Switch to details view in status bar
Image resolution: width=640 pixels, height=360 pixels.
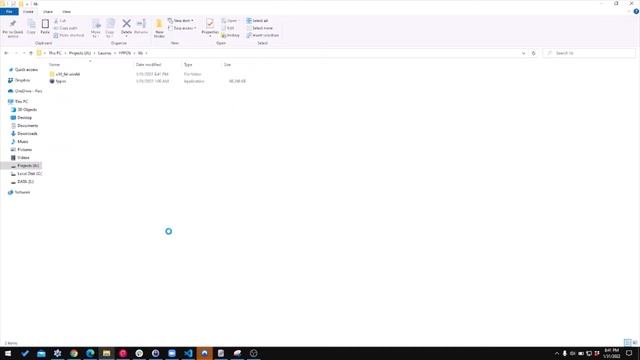pos(627,342)
